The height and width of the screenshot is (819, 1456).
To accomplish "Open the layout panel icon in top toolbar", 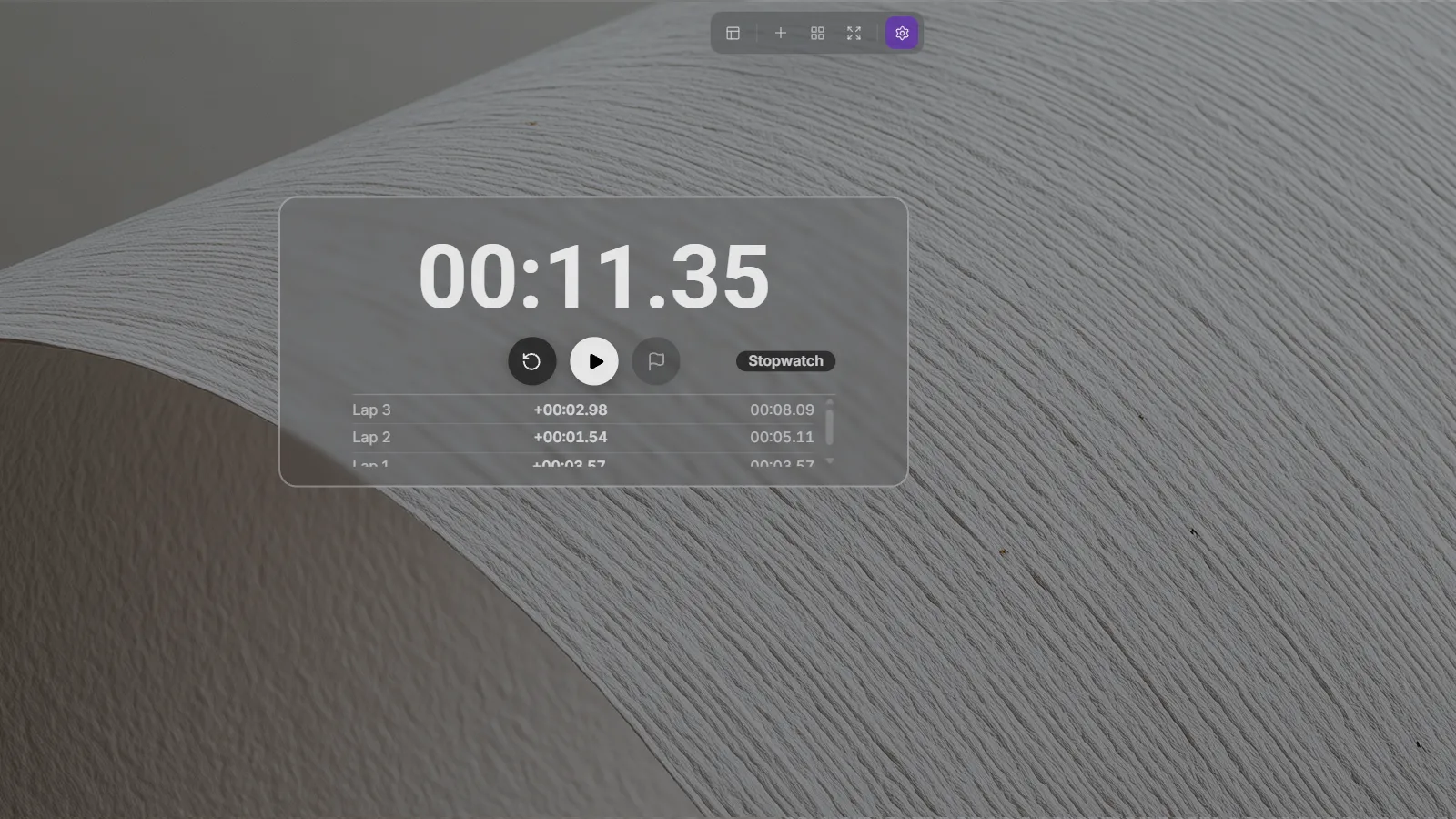I will [733, 34].
